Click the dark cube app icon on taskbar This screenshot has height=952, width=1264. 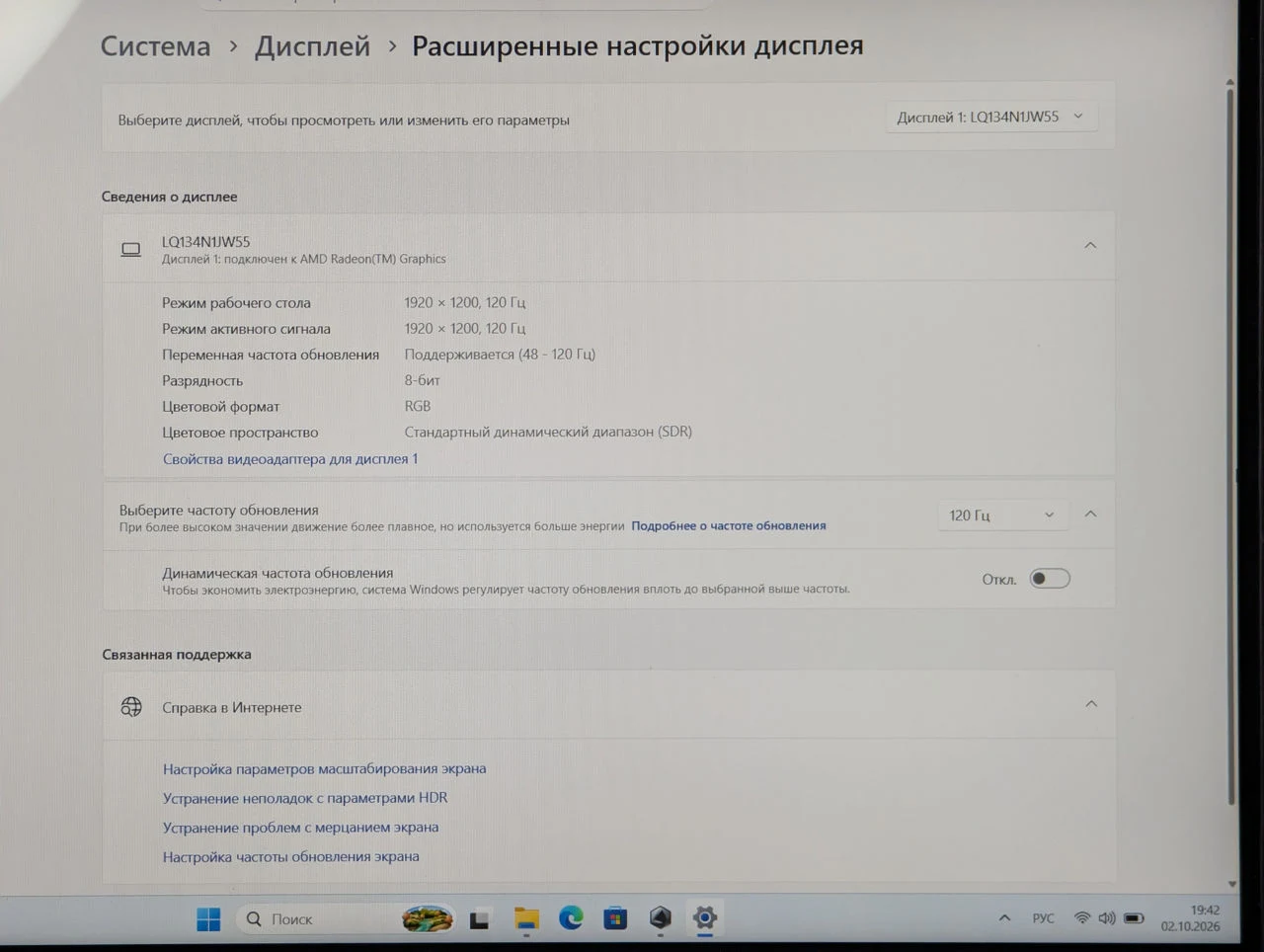point(660,918)
